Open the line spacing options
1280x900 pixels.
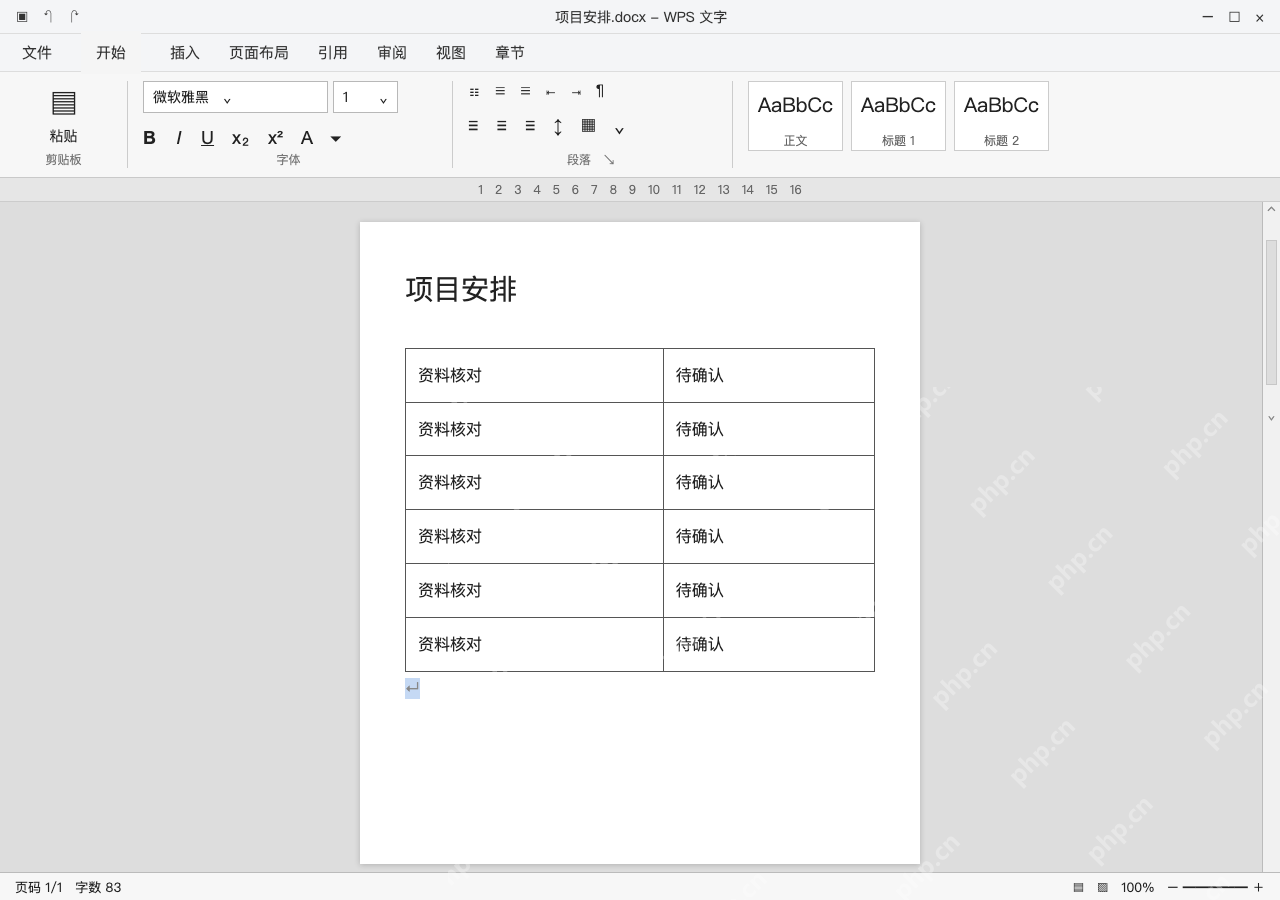558,126
